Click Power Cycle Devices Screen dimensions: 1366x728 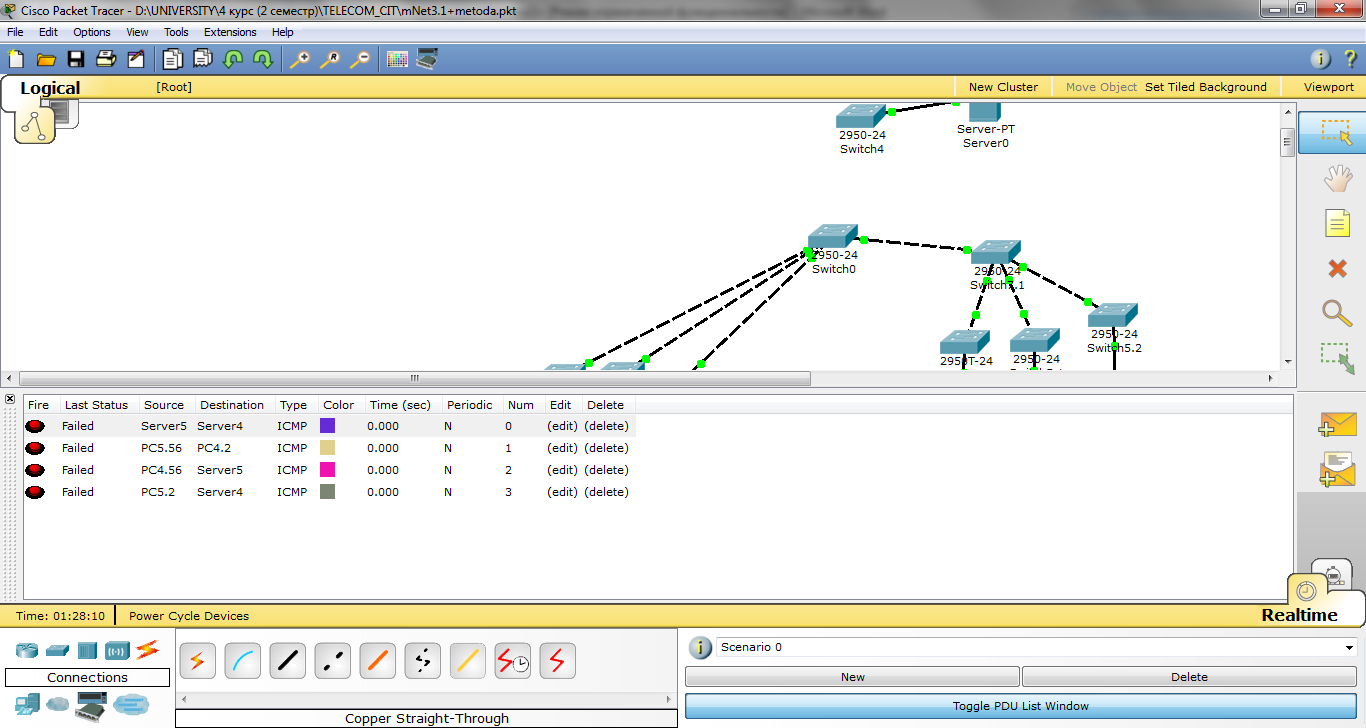189,616
